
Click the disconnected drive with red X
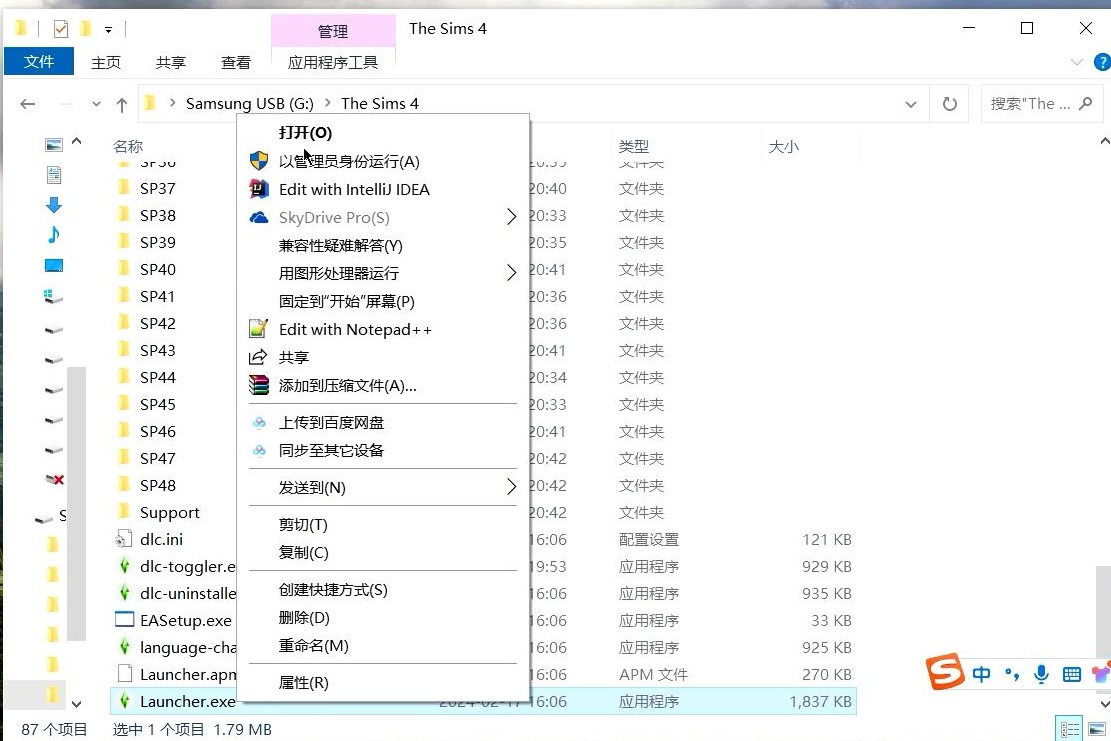(x=55, y=480)
